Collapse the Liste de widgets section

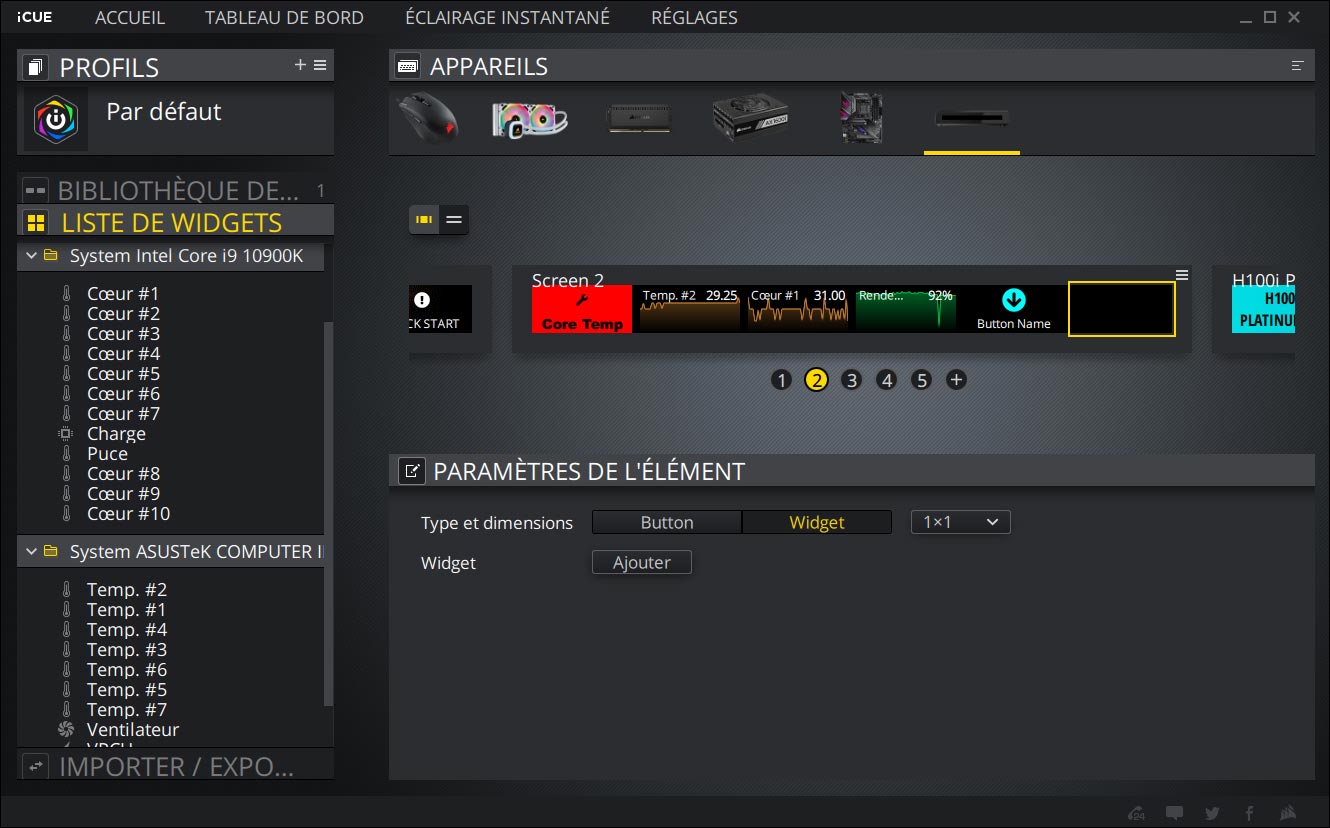click(x=176, y=222)
